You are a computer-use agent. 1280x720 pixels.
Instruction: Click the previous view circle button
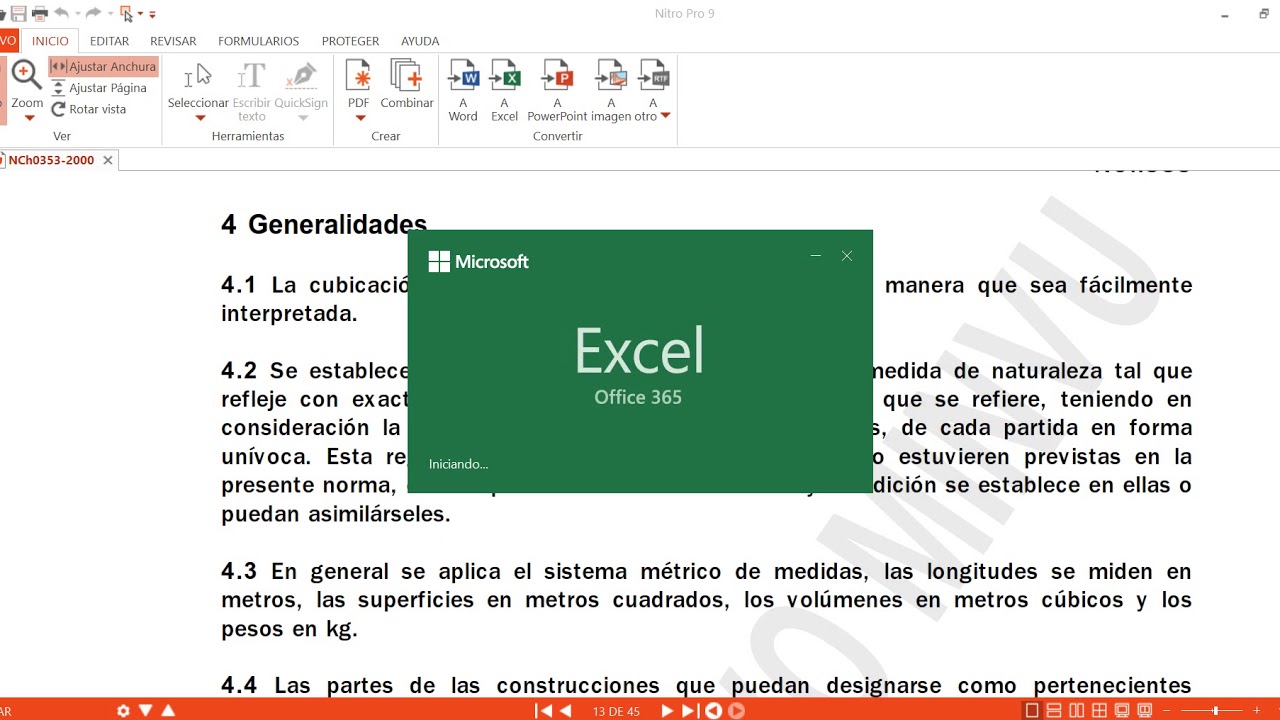(713, 711)
